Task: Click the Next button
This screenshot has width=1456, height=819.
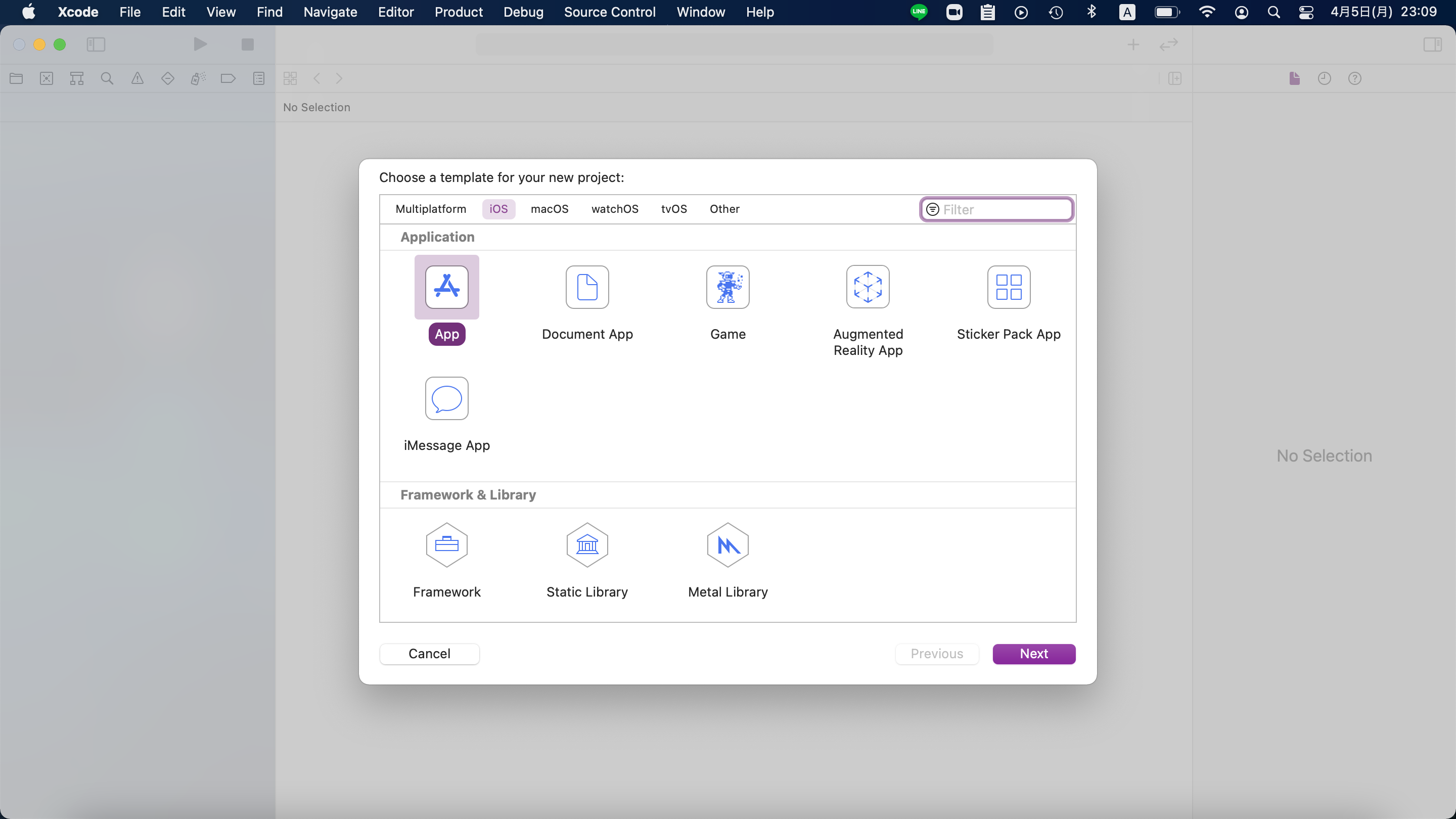Action: [1033, 654]
